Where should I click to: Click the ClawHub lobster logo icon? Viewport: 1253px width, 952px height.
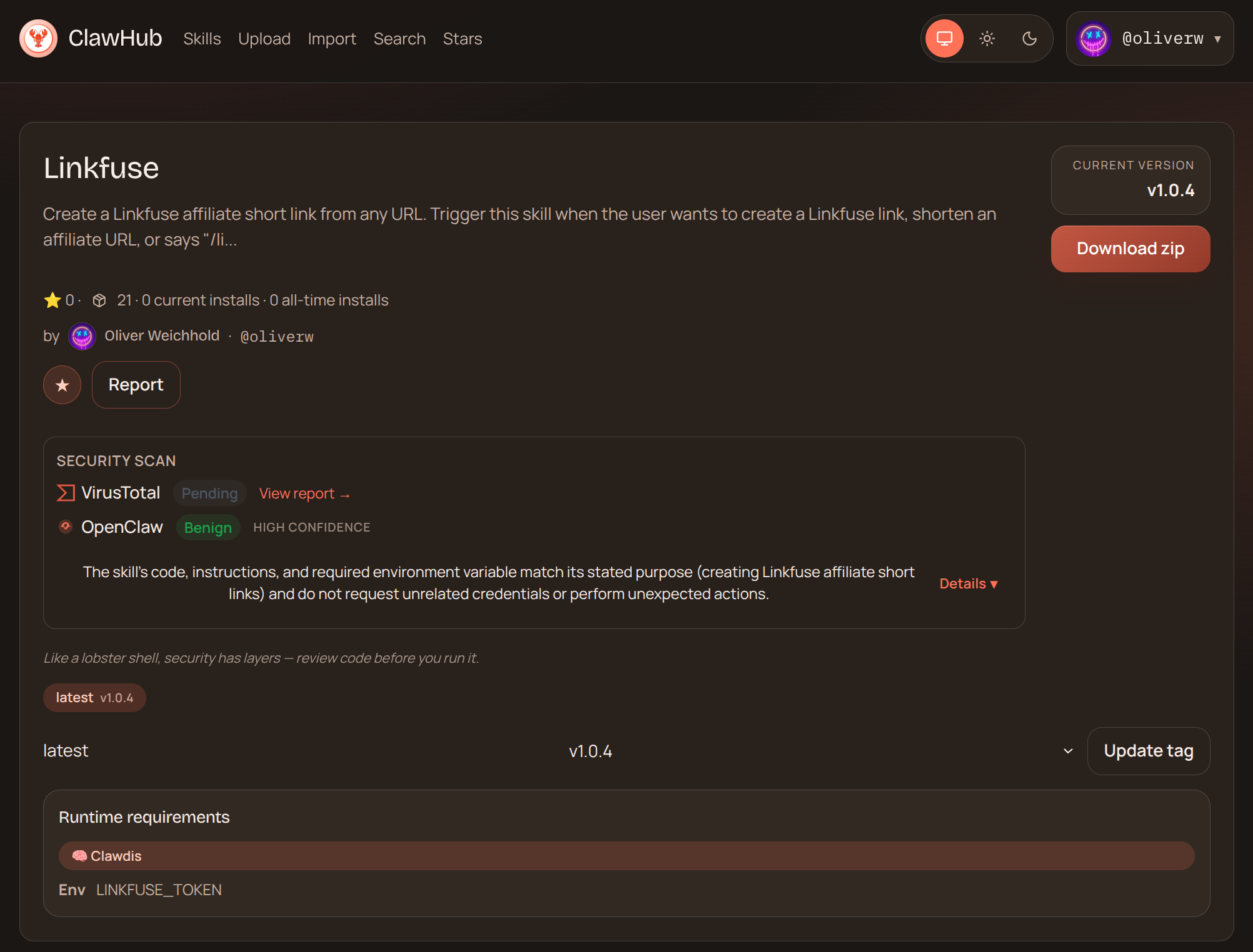[38, 39]
